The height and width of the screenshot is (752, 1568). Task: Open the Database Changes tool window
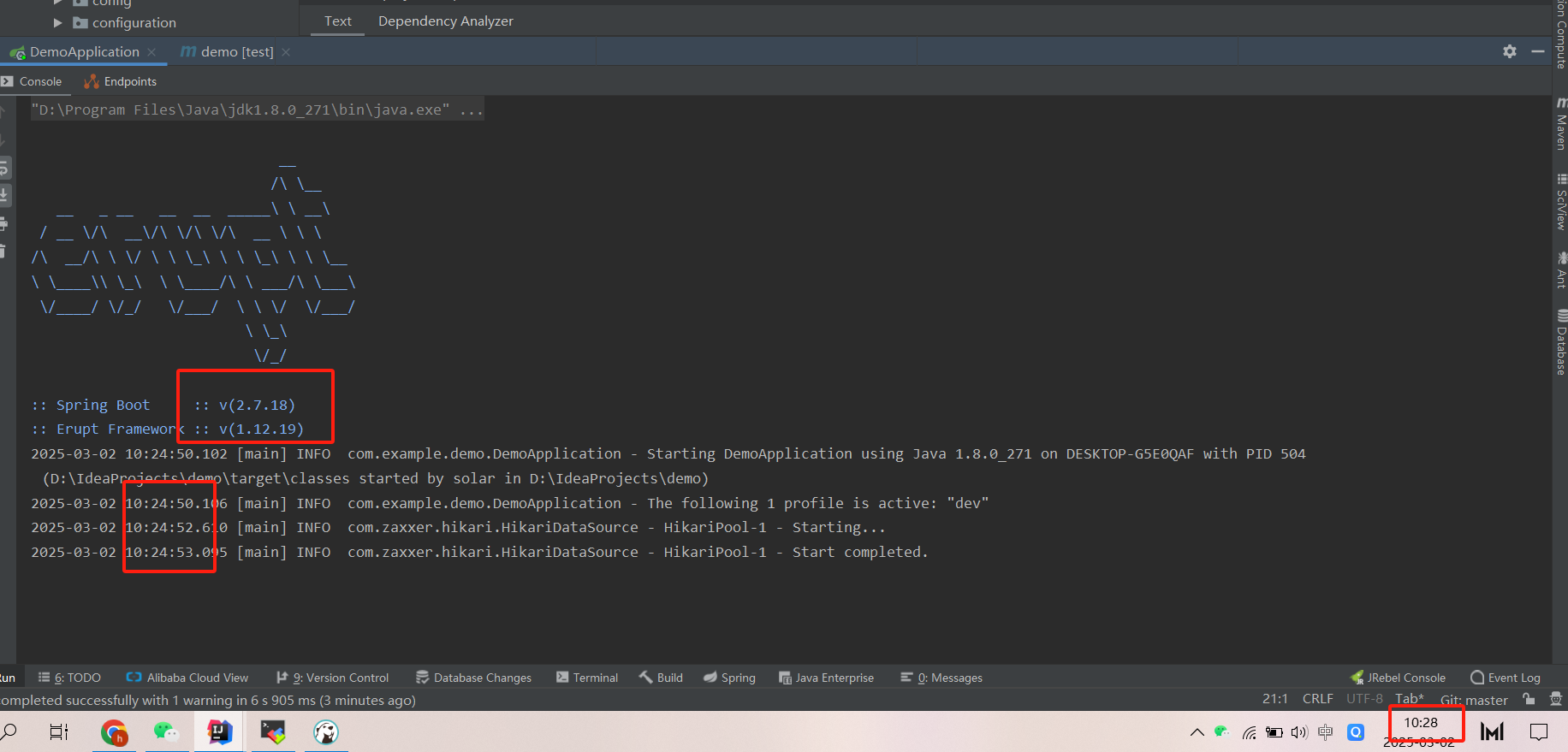coord(473,678)
